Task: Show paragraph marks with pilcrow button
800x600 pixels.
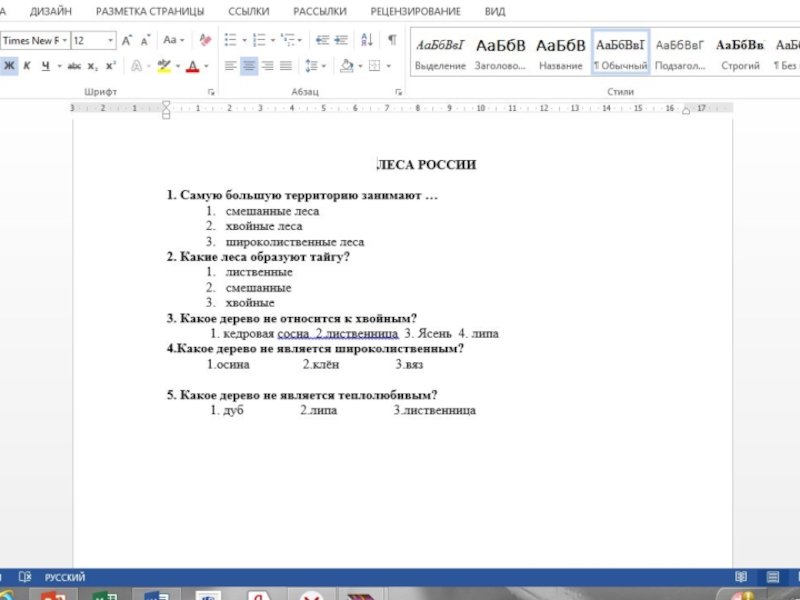Action: click(392, 40)
